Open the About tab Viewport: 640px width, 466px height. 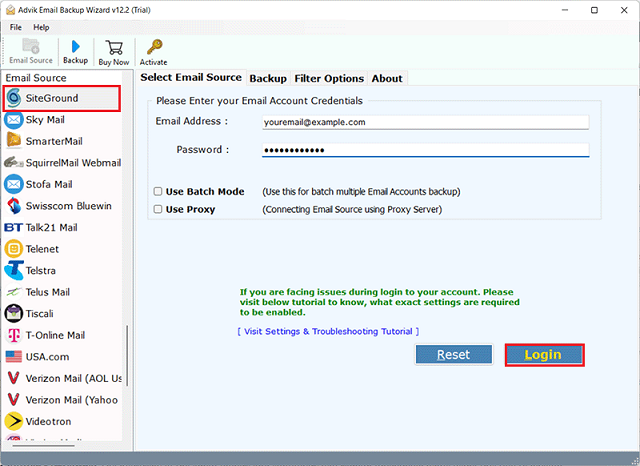[x=387, y=78]
